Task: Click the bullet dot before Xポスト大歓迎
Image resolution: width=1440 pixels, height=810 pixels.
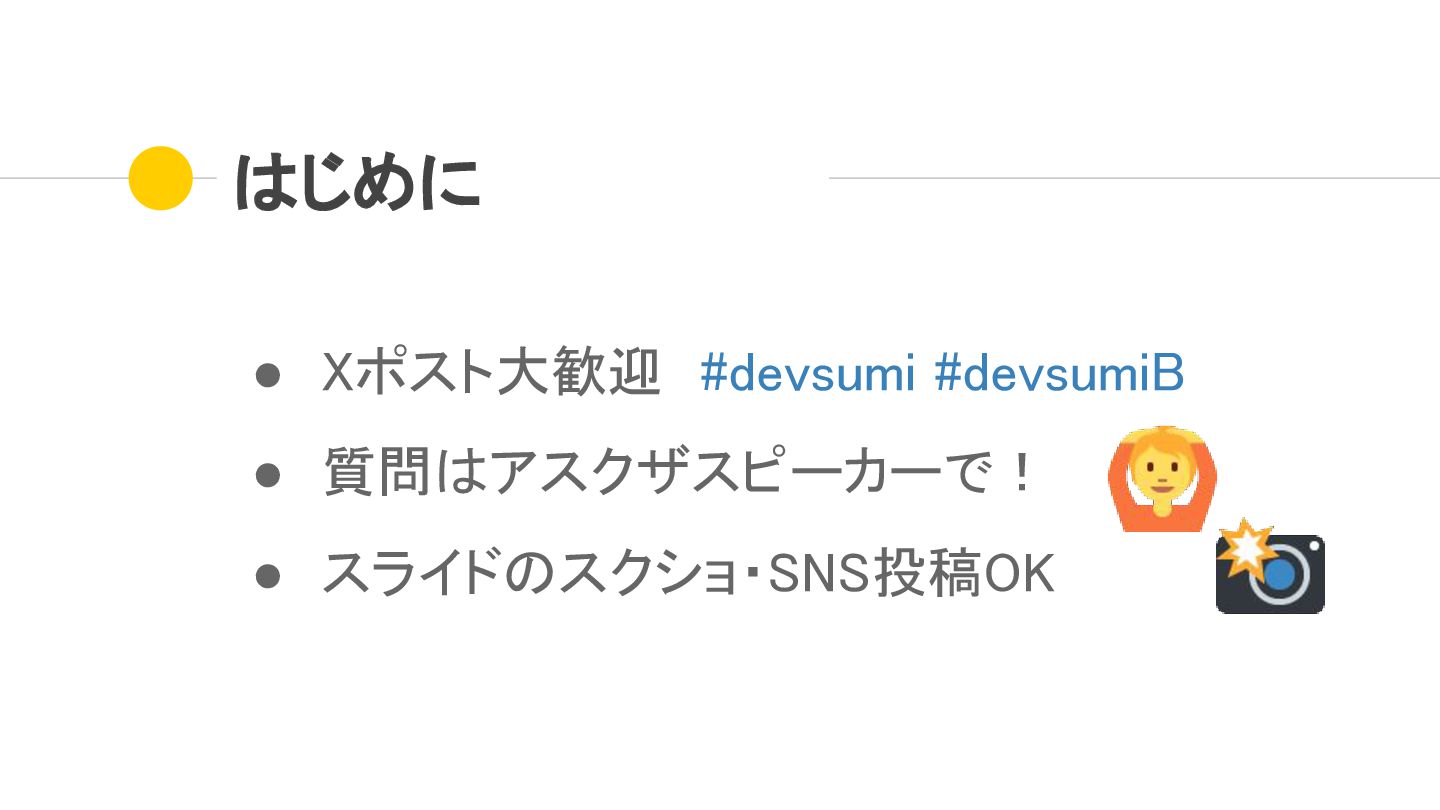Action: coord(267,375)
